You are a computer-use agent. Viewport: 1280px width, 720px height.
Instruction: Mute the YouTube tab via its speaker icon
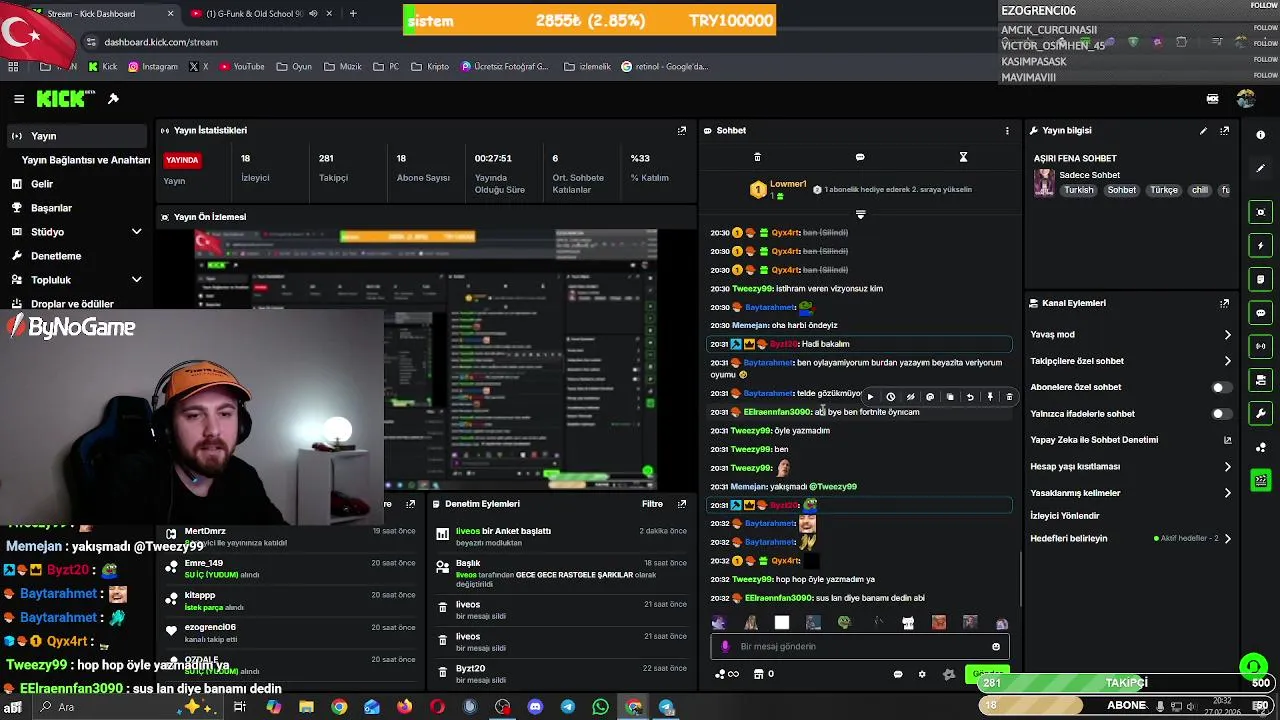[314, 14]
